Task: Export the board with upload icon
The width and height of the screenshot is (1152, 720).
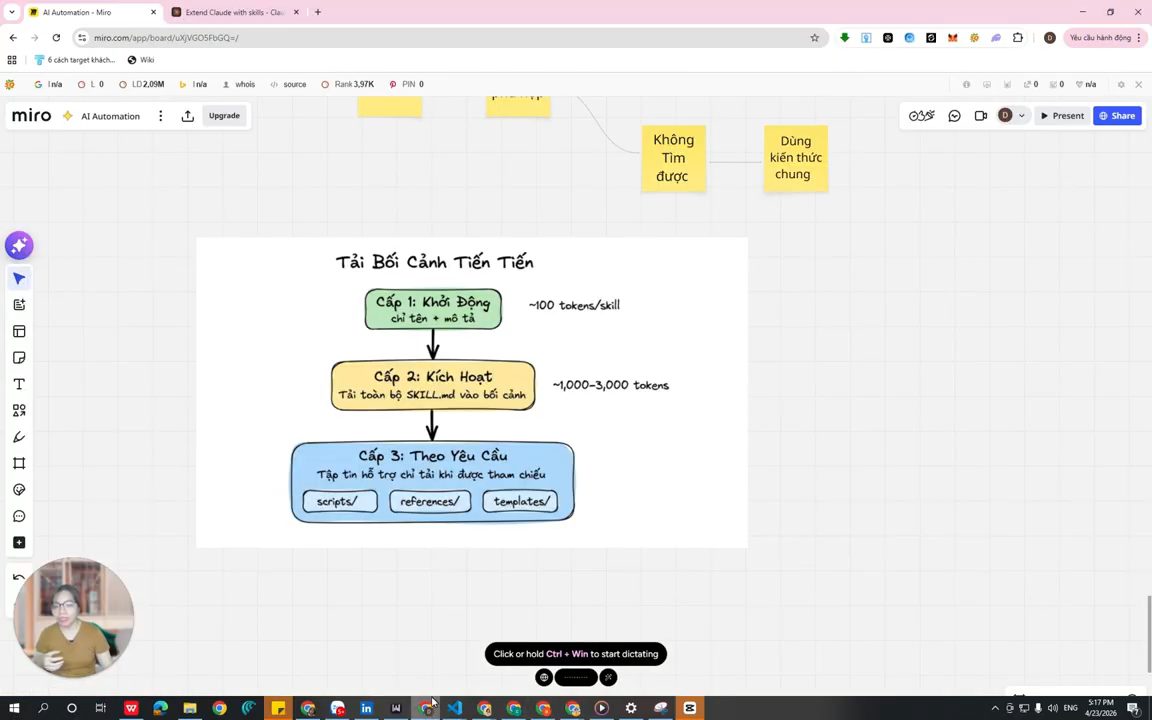Action: (187, 116)
